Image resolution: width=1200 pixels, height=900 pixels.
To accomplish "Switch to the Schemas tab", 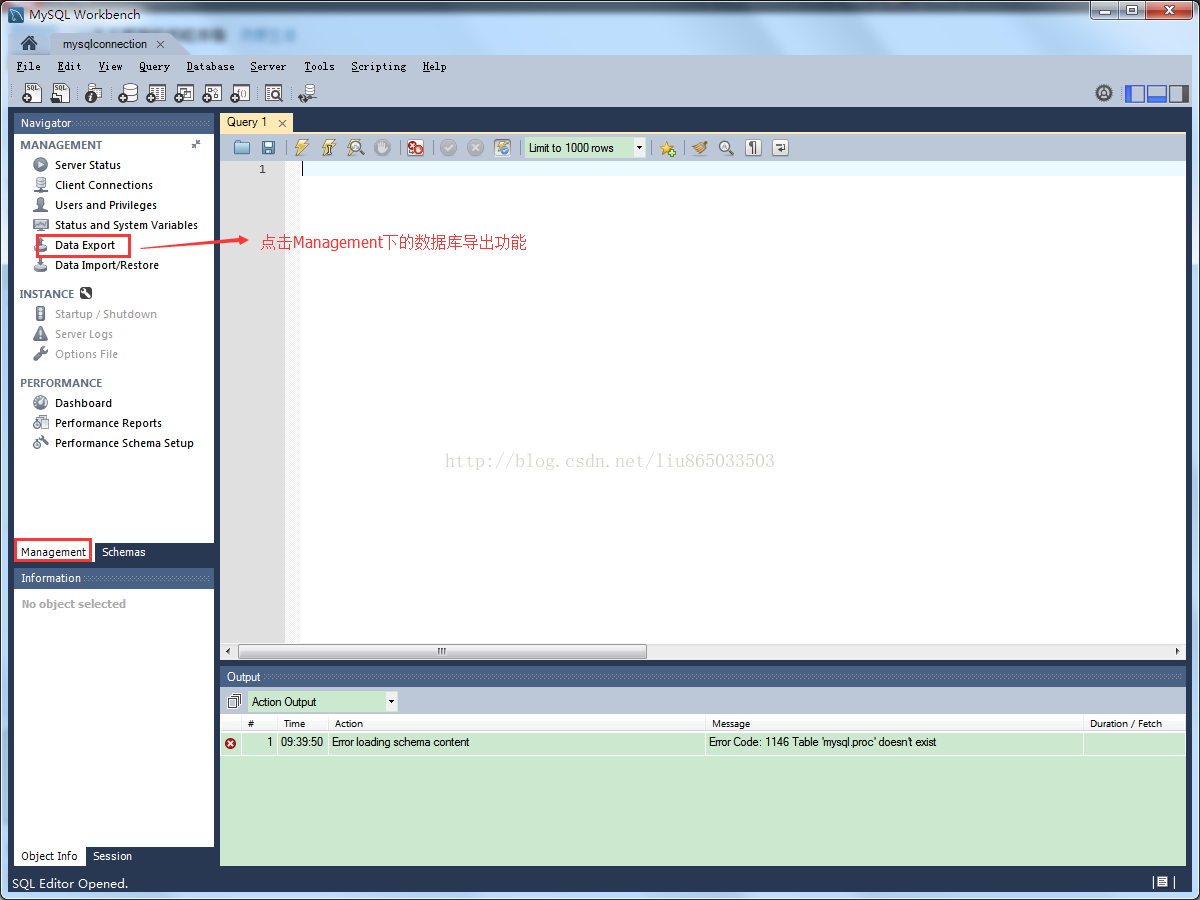I will click(124, 552).
